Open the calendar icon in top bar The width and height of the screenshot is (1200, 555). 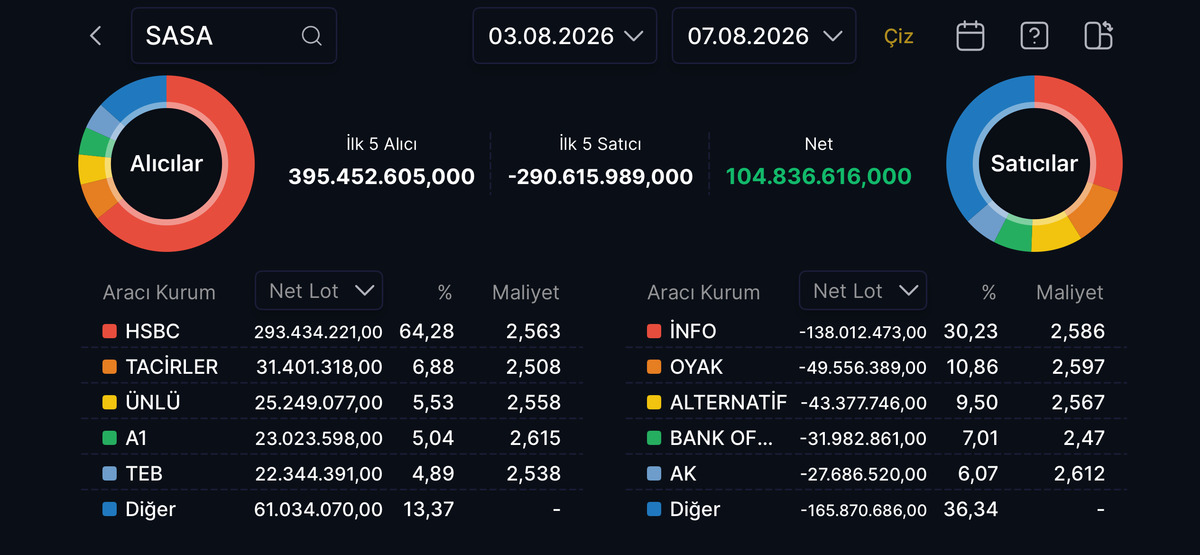970,36
